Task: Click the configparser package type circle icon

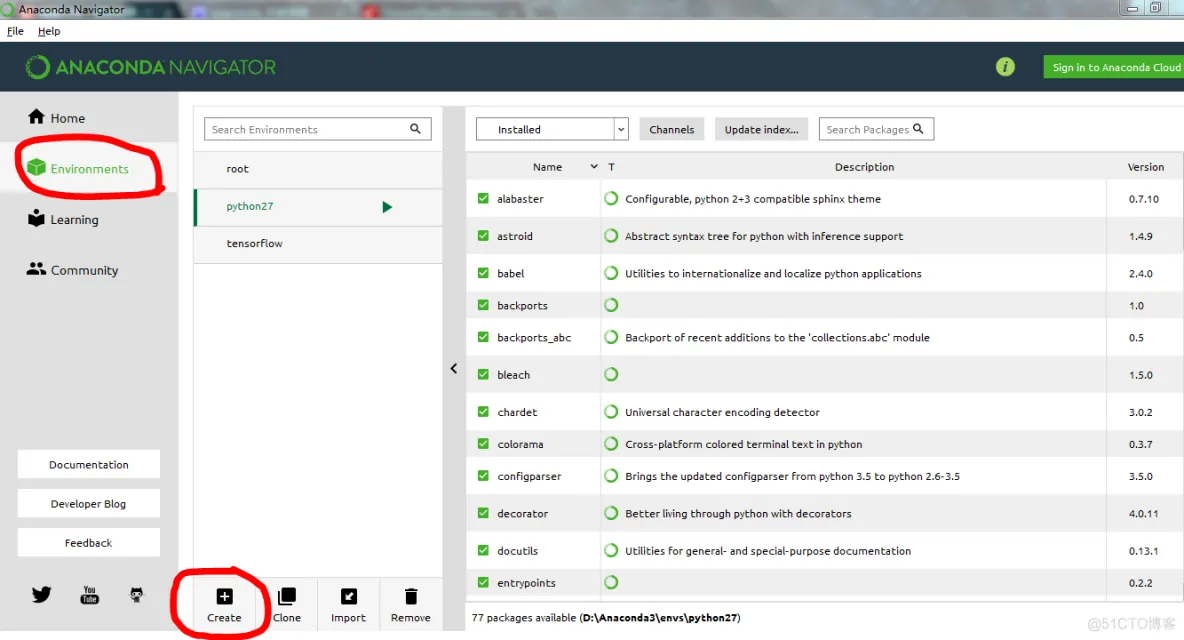Action: tap(612, 476)
